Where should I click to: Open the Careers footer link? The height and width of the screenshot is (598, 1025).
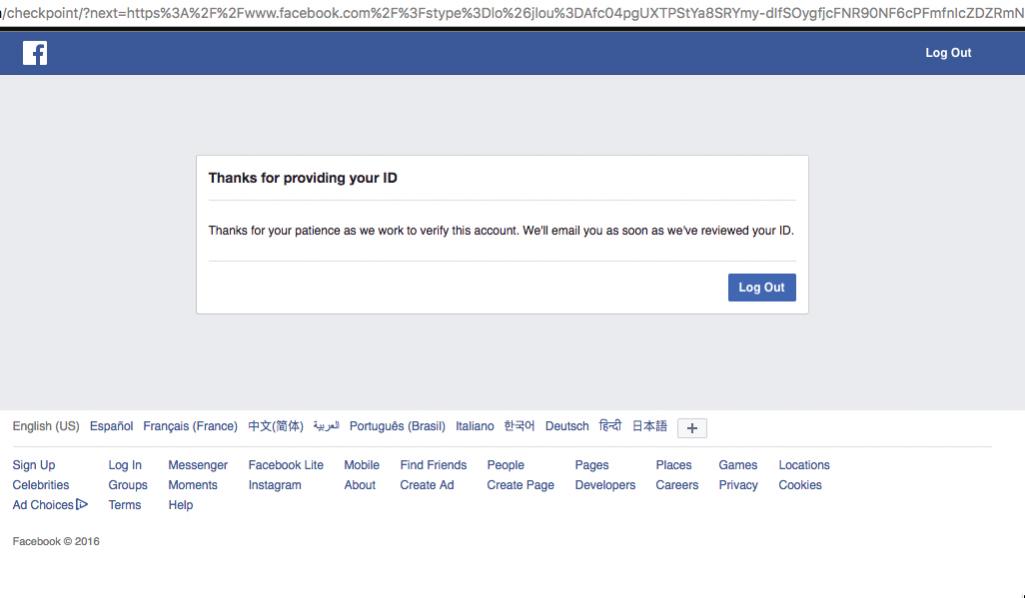click(x=677, y=485)
